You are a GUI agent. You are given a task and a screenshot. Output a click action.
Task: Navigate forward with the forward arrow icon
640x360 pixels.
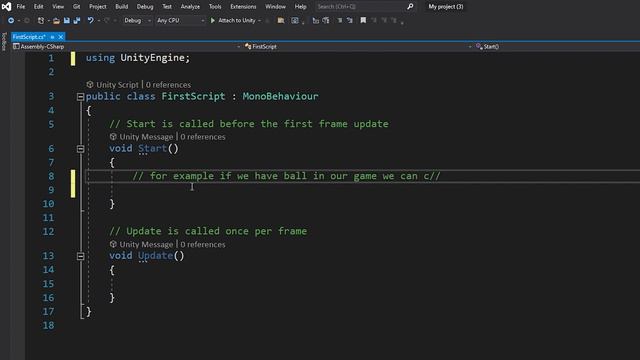(x=27, y=20)
